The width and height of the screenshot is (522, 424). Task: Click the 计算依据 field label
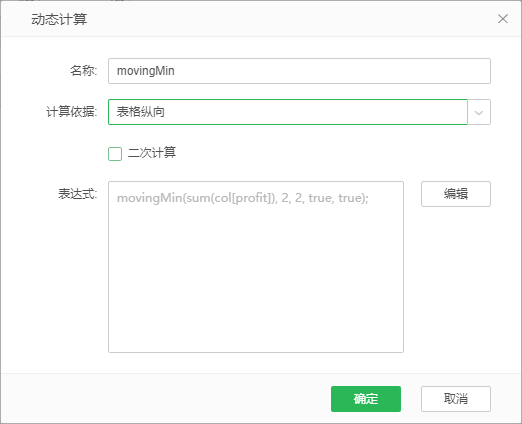pyautogui.click(x=71, y=112)
